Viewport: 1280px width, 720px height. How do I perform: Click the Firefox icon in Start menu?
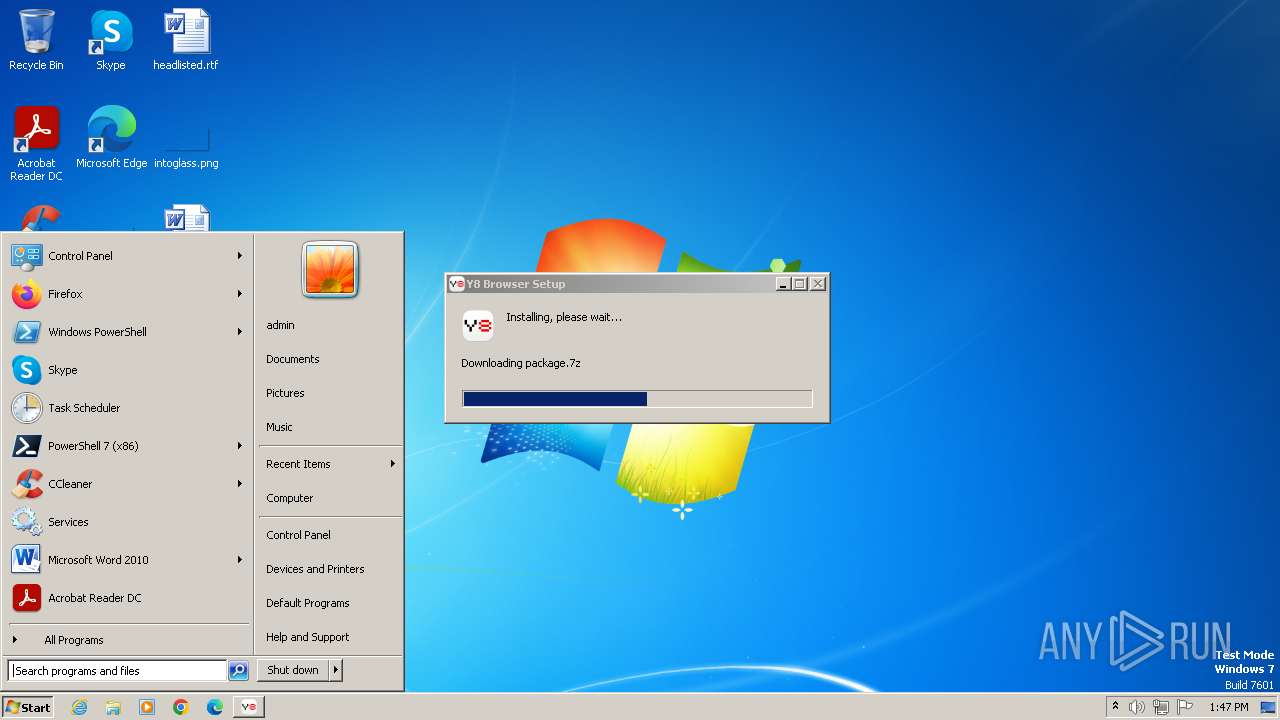click(x=27, y=294)
